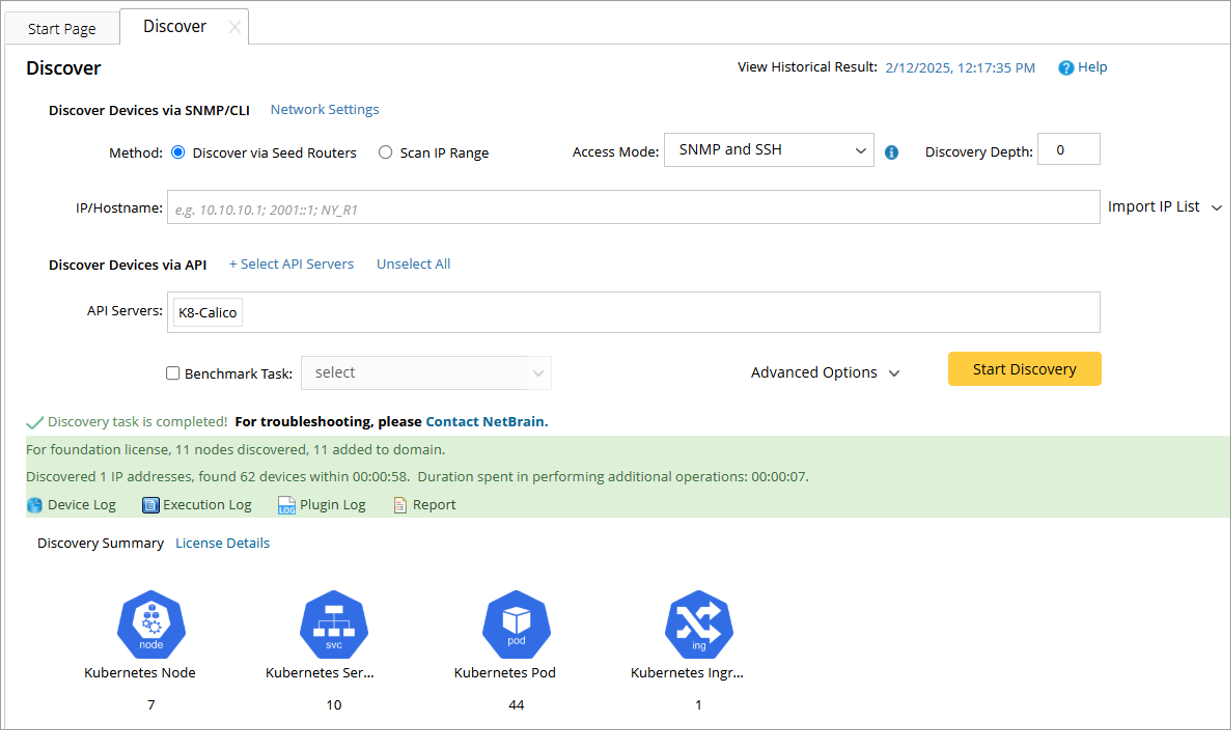Screen dimensions: 1231x730
Task: Select the Kubernetes Pod icon
Action: (x=516, y=625)
